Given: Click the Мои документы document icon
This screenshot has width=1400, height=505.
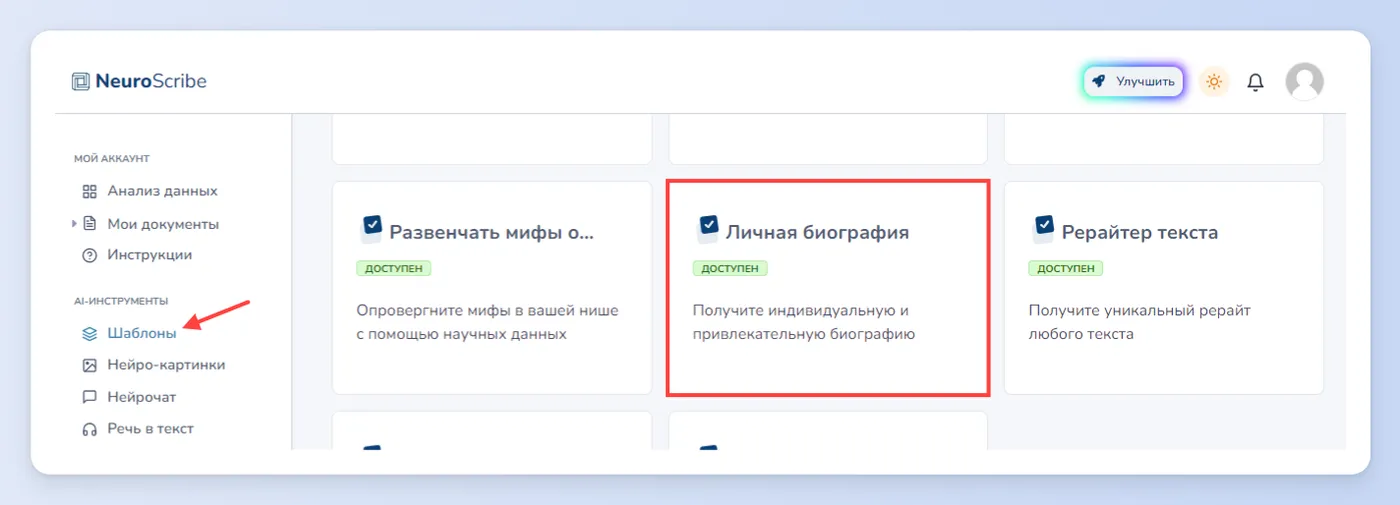Looking at the screenshot, I should (89, 224).
